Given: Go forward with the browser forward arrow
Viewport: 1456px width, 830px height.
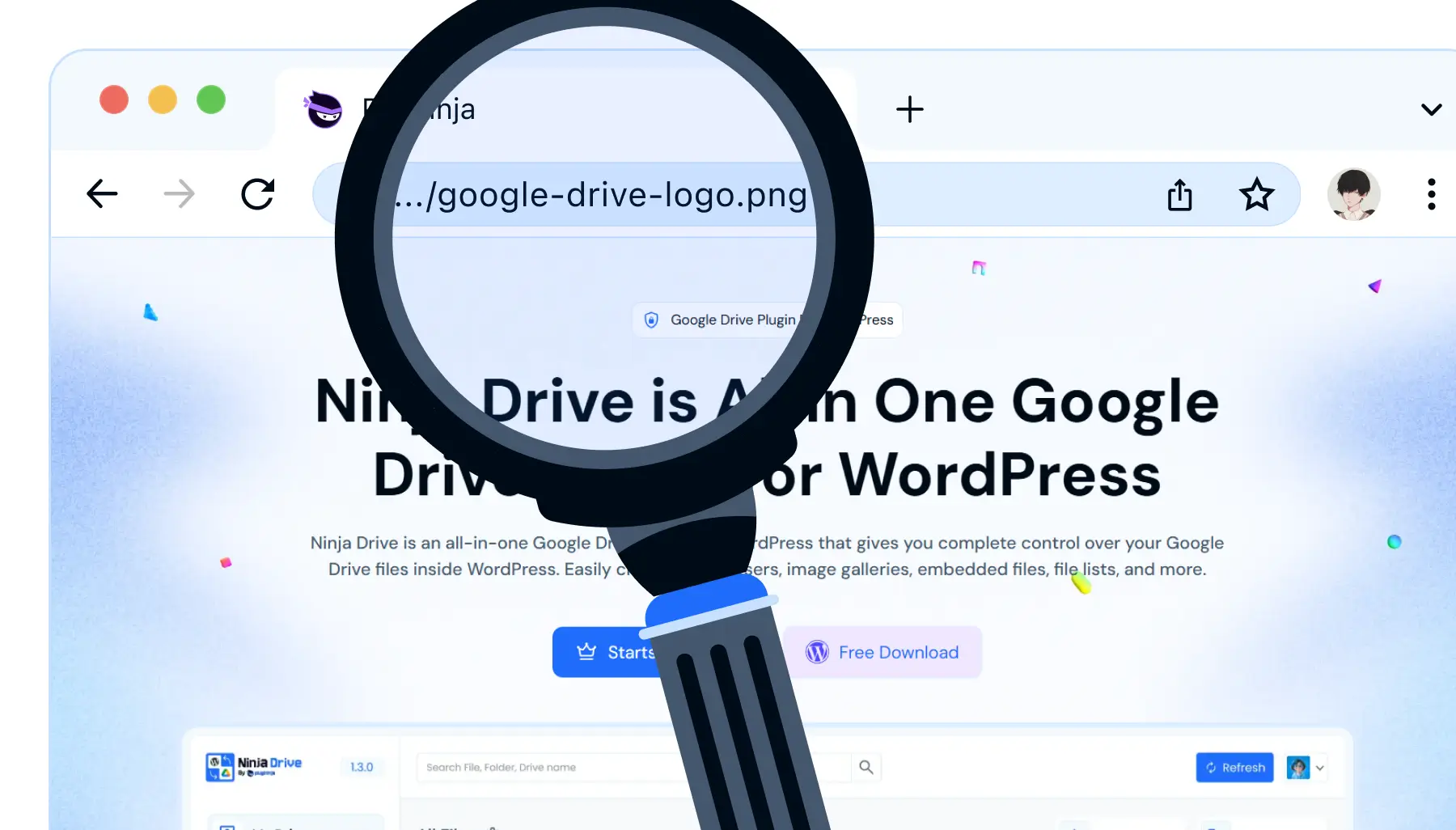Looking at the screenshot, I should (179, 194).
